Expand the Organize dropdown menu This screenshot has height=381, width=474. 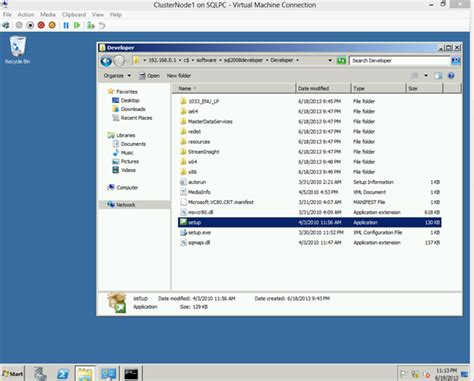(117, 76)
